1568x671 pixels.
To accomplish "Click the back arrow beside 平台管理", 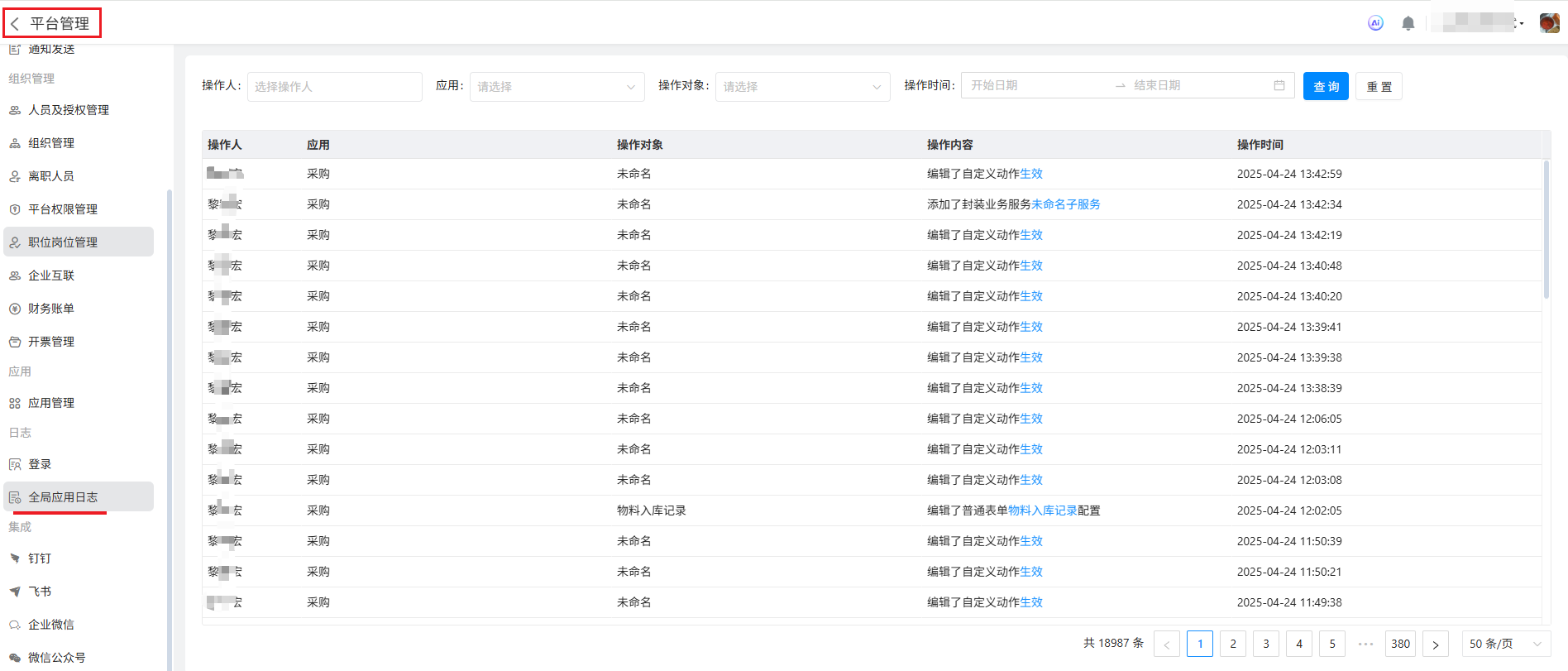I will pyautogui.click(x=15, y=24).
